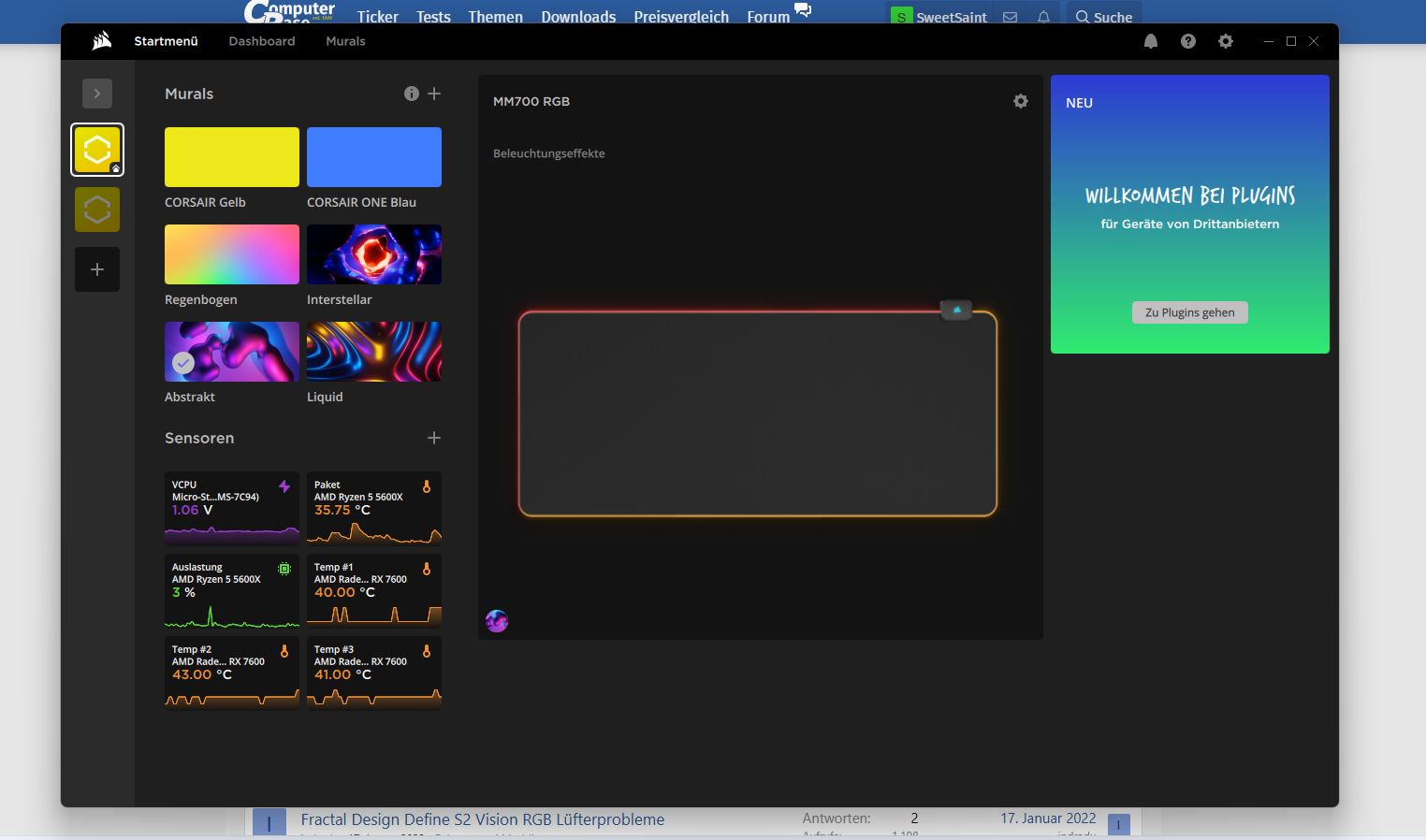Select the active yellow profile icon
The image size is (1426, 840).
[x=97, y=150]
